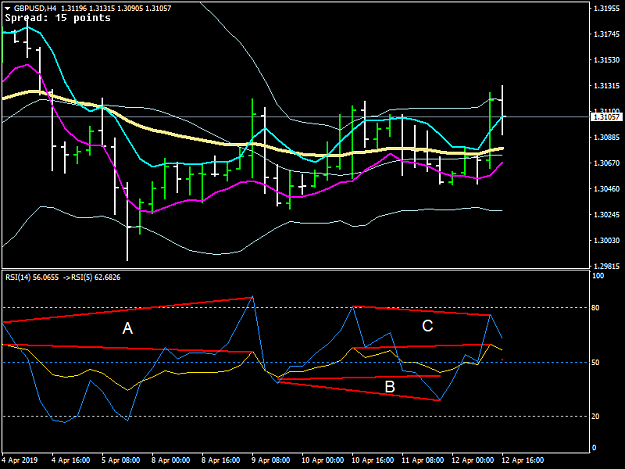Click price scale value 1.31745
Screen dimensions: 625x469
click(x=606, y=34)
